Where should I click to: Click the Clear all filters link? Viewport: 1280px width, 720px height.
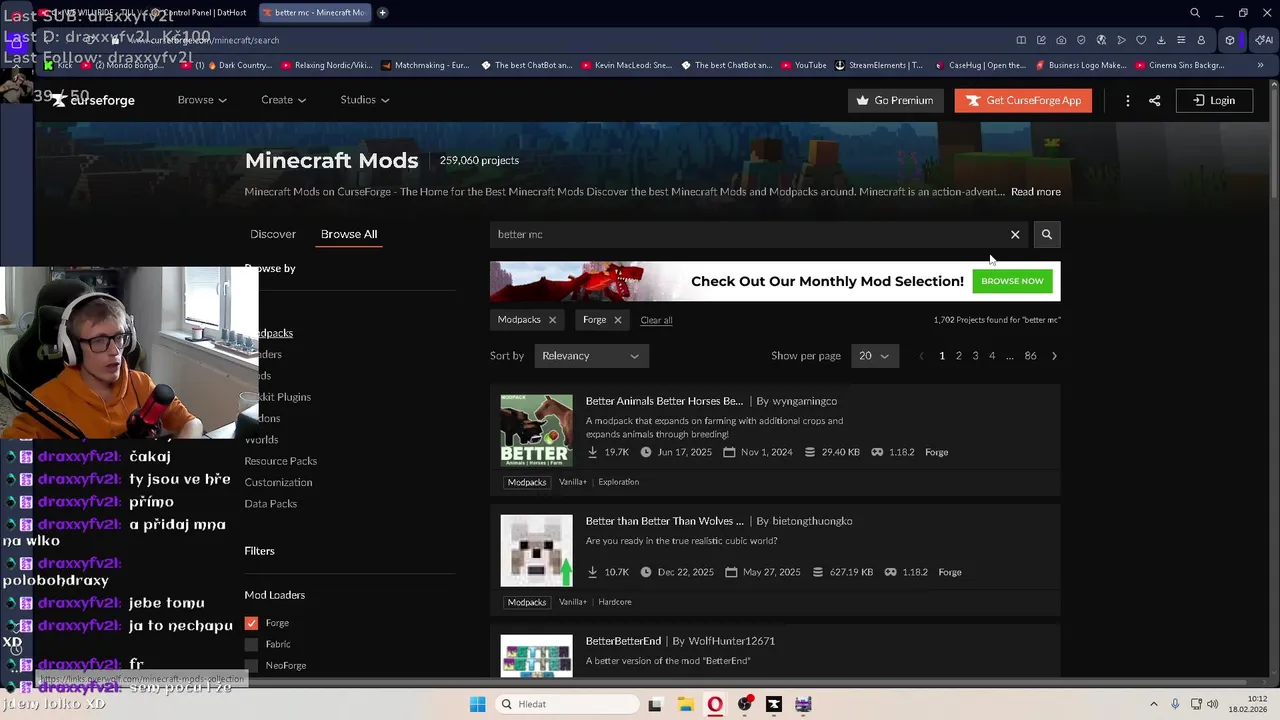tap(656, 320)
